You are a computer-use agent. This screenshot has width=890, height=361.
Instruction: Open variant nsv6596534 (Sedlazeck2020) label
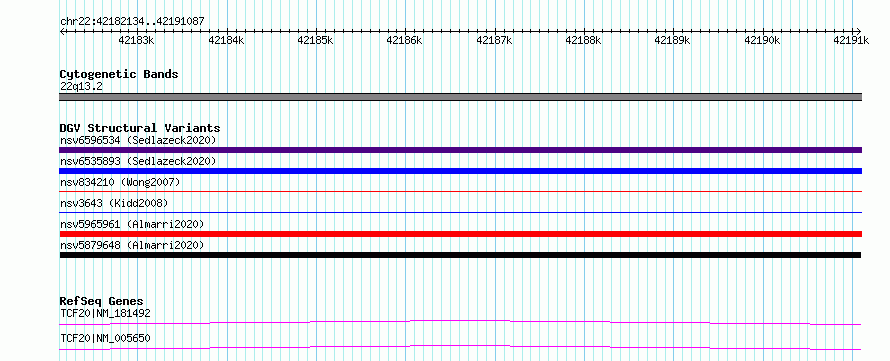tap(138, 140)
